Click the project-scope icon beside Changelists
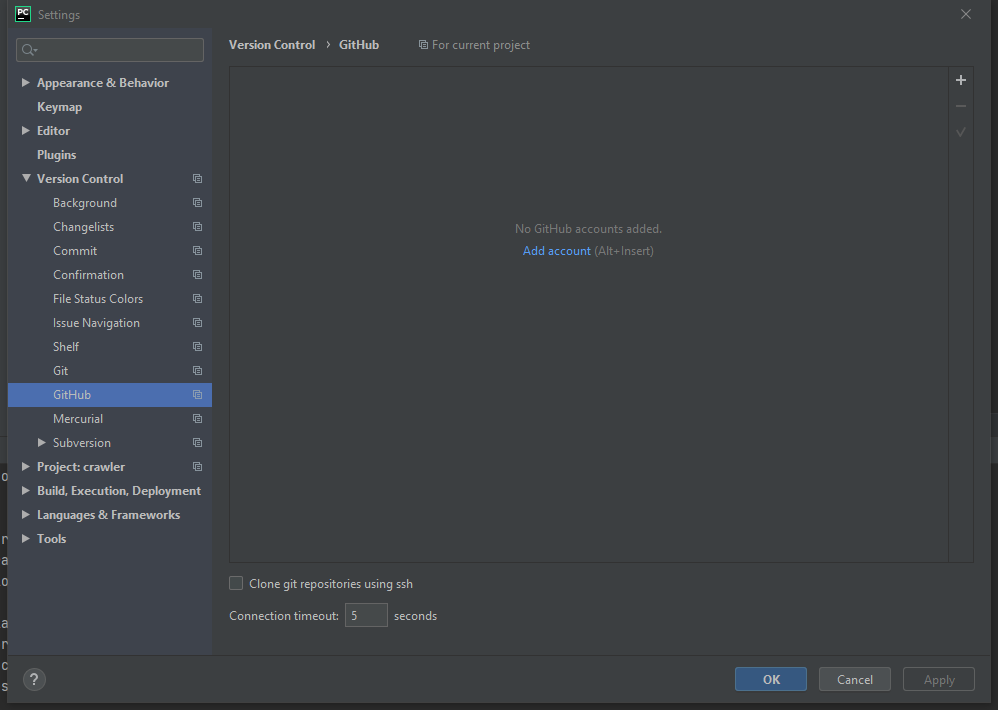Screen dimensions: 998x710 pos(197,227)
